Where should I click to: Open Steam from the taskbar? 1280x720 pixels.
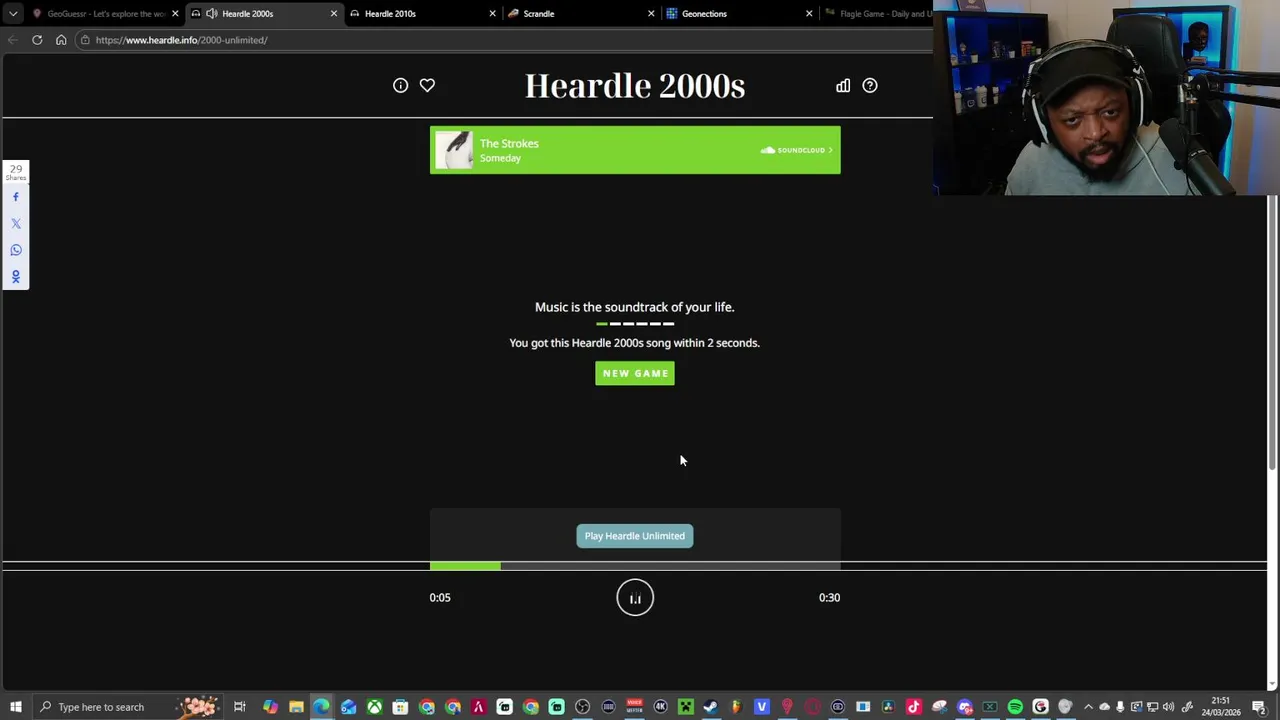710,707
